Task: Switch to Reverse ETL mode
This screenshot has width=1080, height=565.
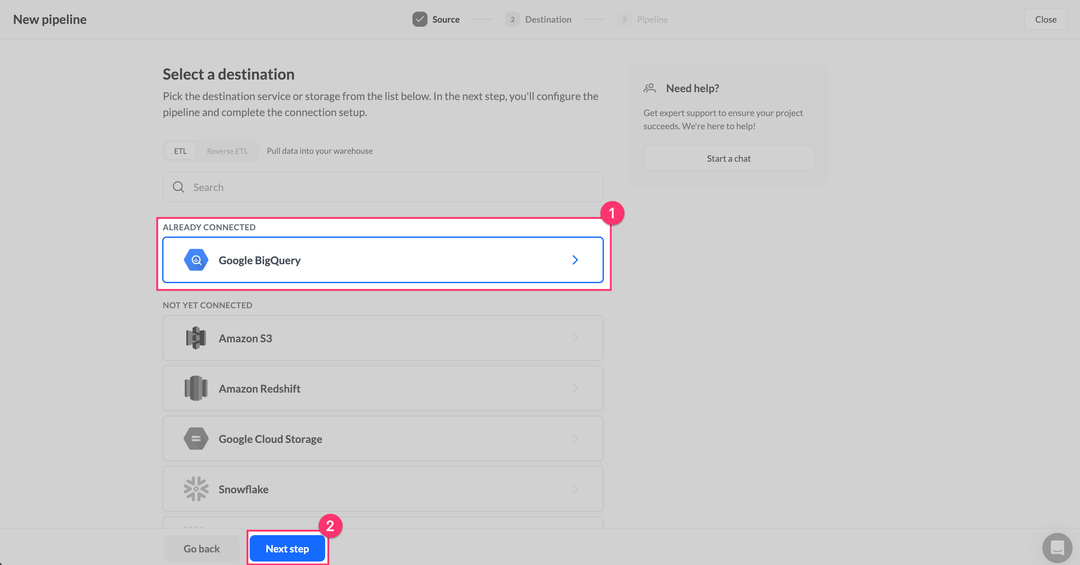Action: [227, 151]
